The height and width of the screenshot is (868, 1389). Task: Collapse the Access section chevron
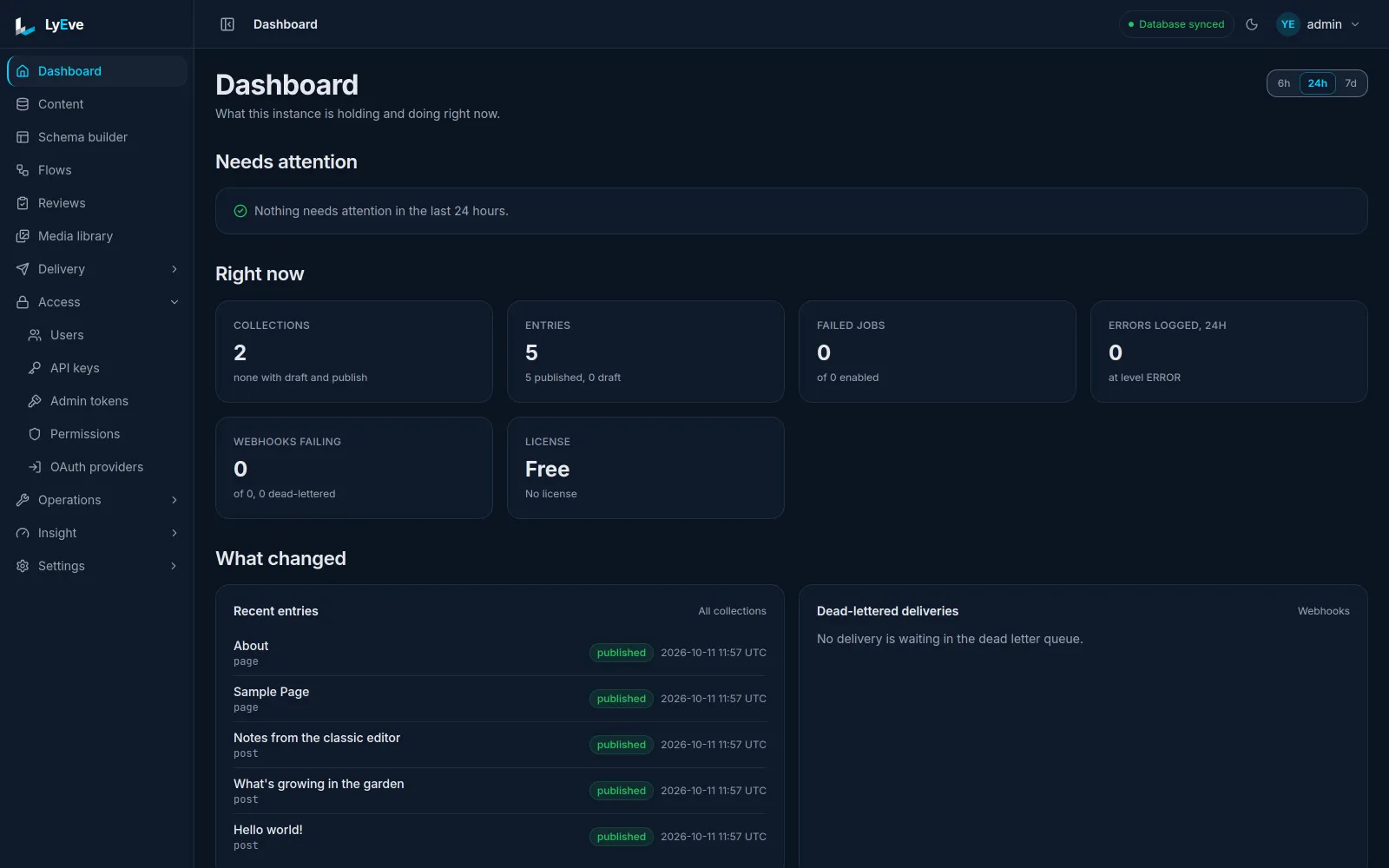(174, 302)
